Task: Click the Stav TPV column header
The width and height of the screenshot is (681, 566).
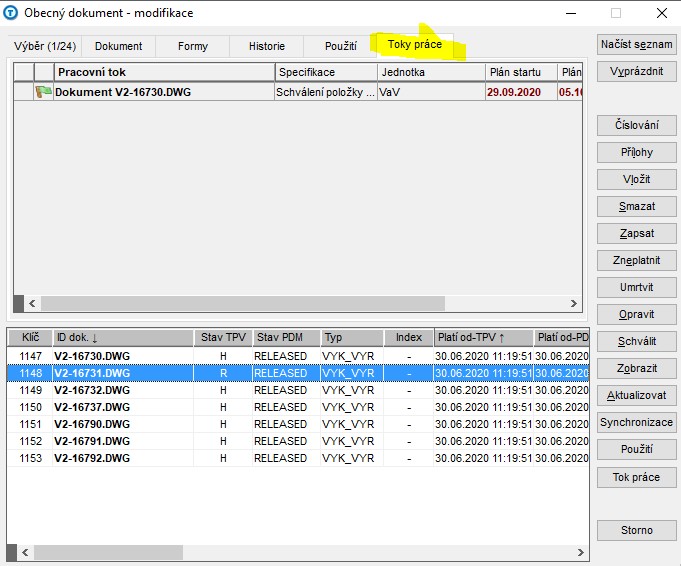Action: tap(223, 338)
